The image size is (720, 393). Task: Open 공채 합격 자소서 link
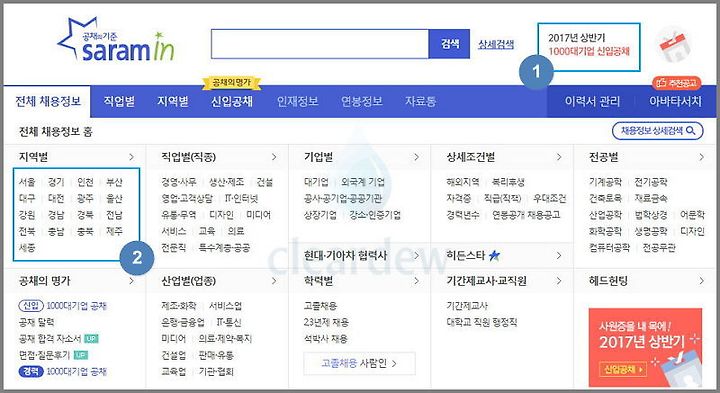(50, 339)
